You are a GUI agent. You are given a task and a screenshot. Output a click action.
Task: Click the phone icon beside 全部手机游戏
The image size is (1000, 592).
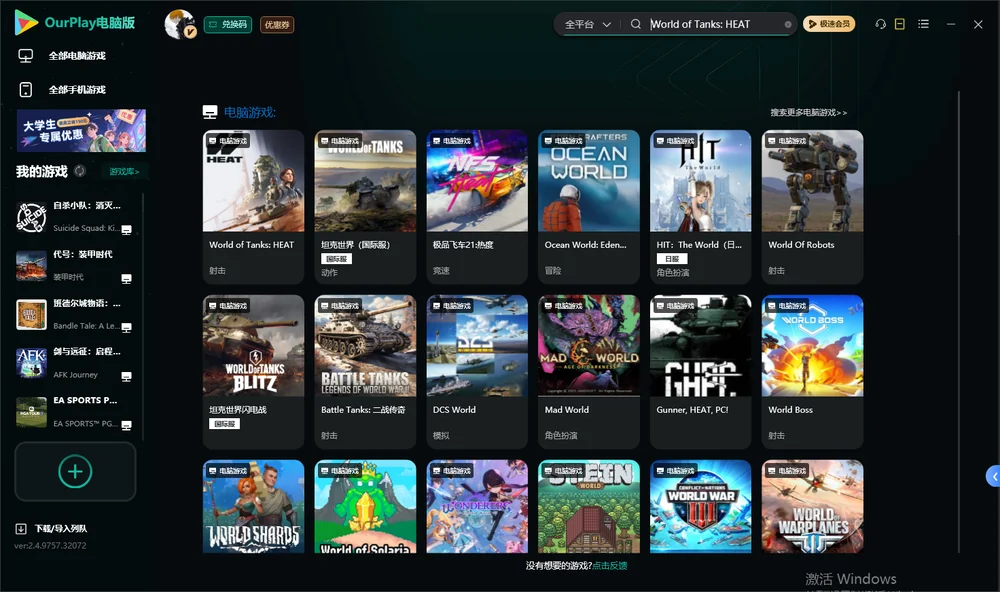(x=26, y=90)
